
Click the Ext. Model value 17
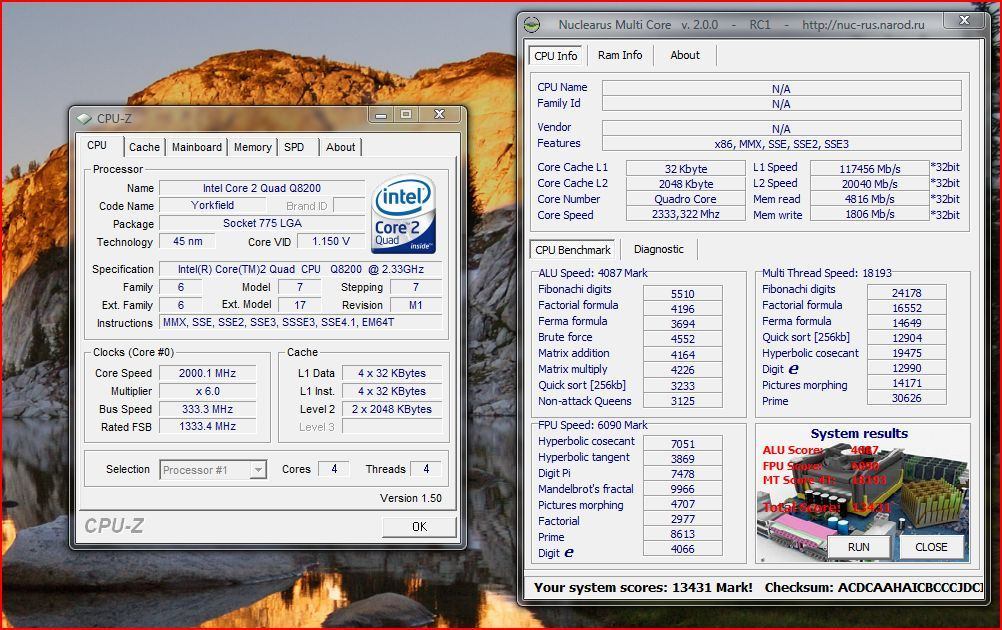300,305
